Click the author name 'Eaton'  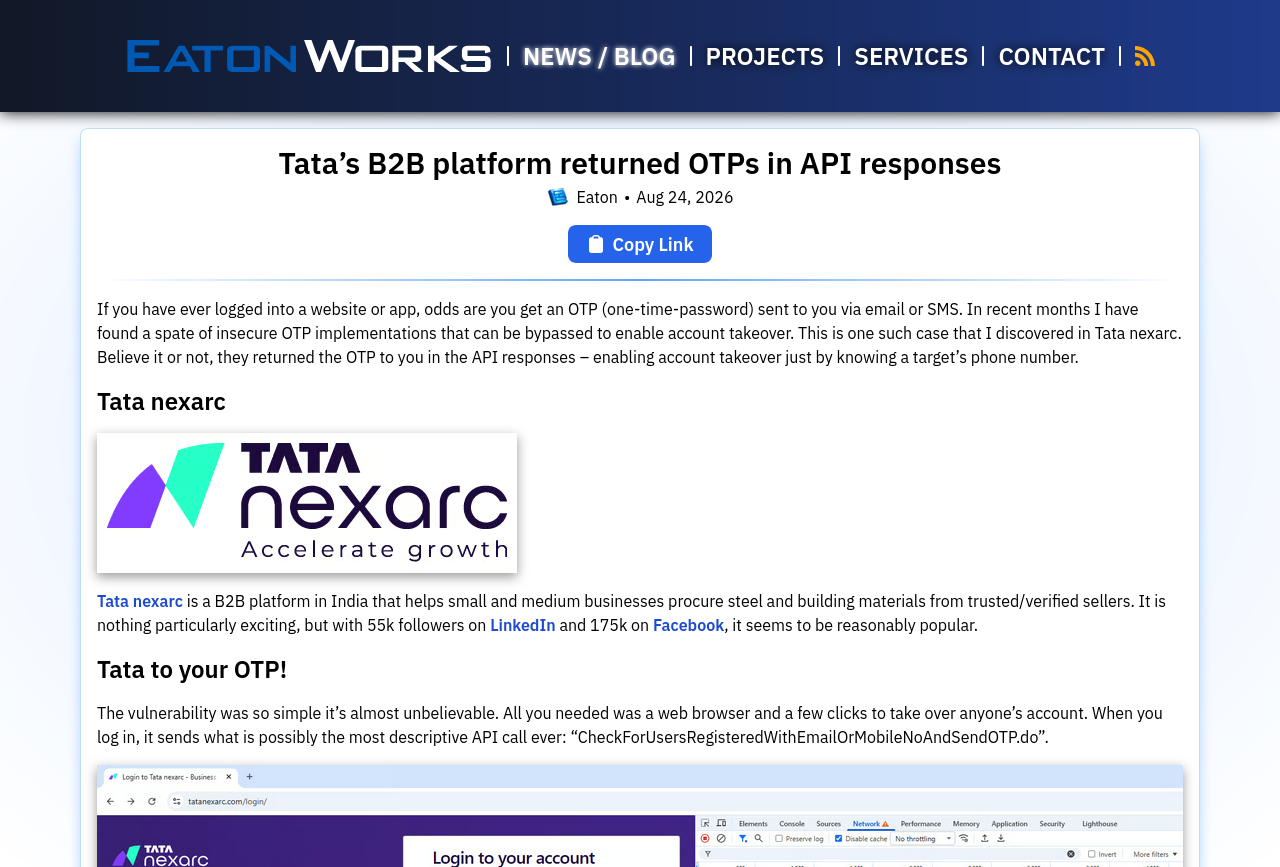597,197
